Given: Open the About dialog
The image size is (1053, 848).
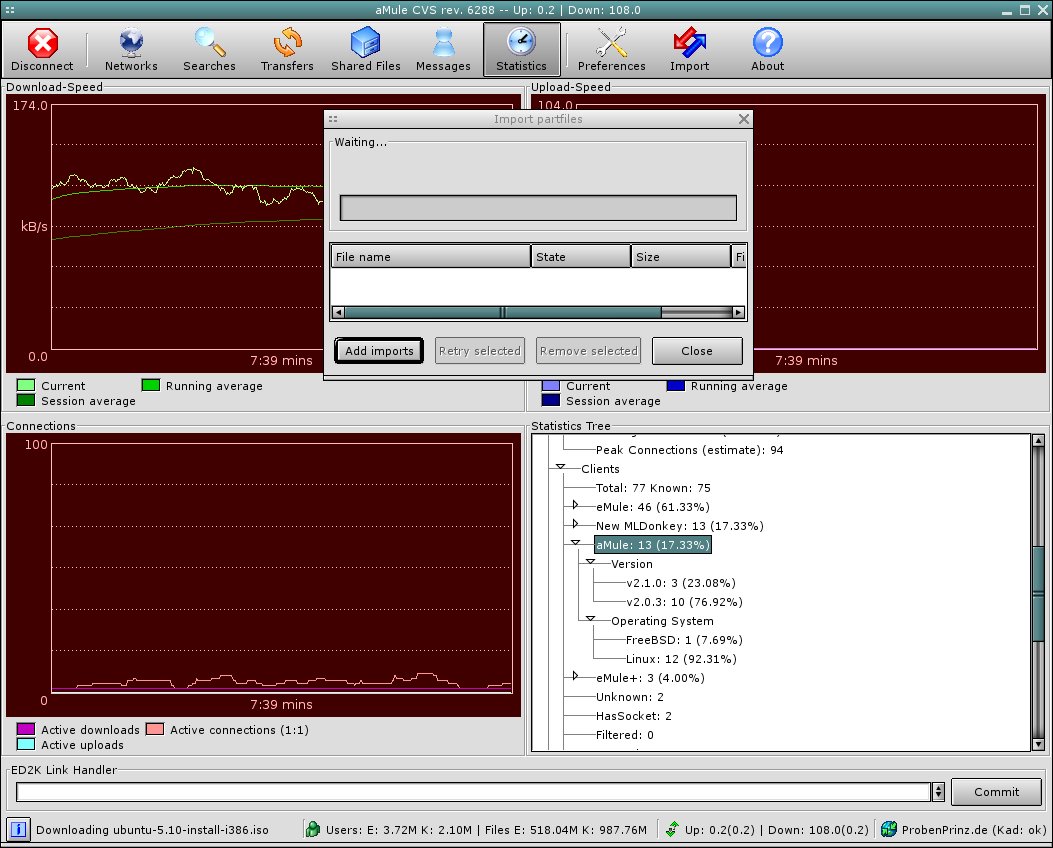Looking at the screenshot, I should coord(768,50).
